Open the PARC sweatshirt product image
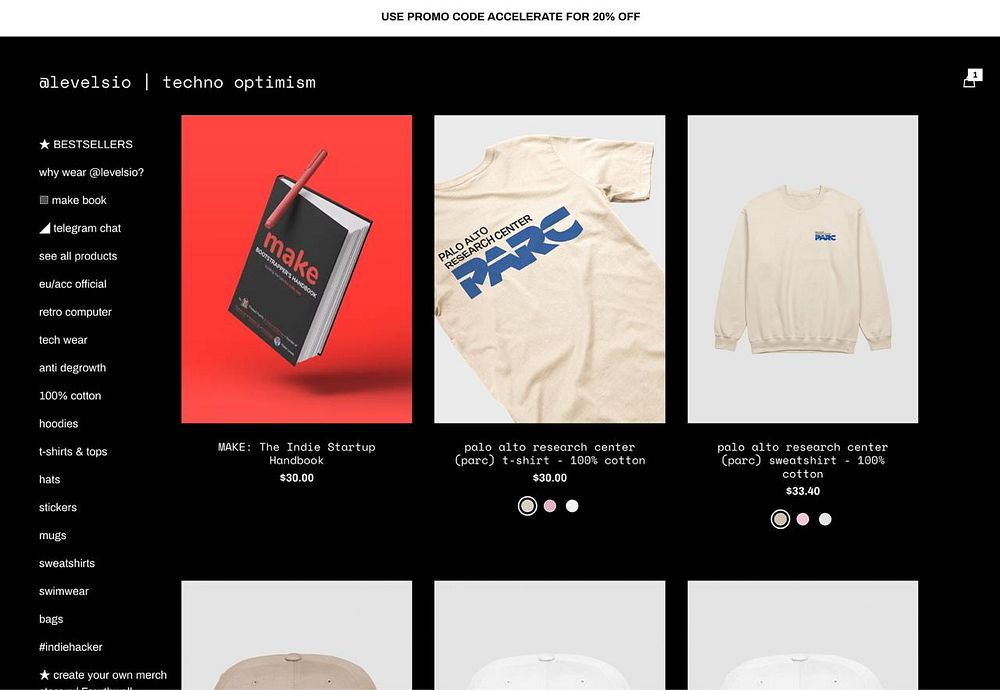 [x=803, y=269]
